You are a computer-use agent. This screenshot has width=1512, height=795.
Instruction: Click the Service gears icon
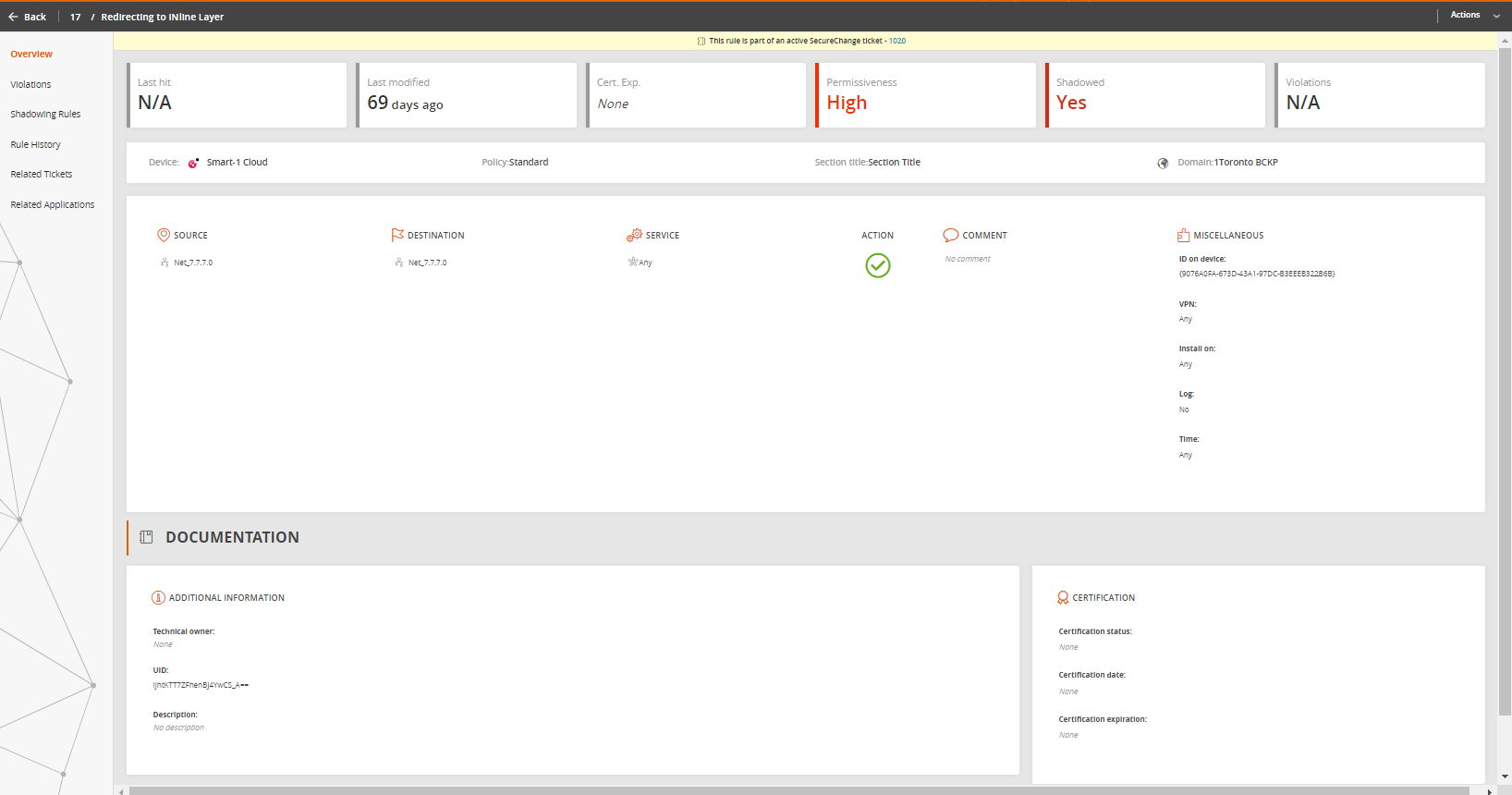click(x=634, y=235)
